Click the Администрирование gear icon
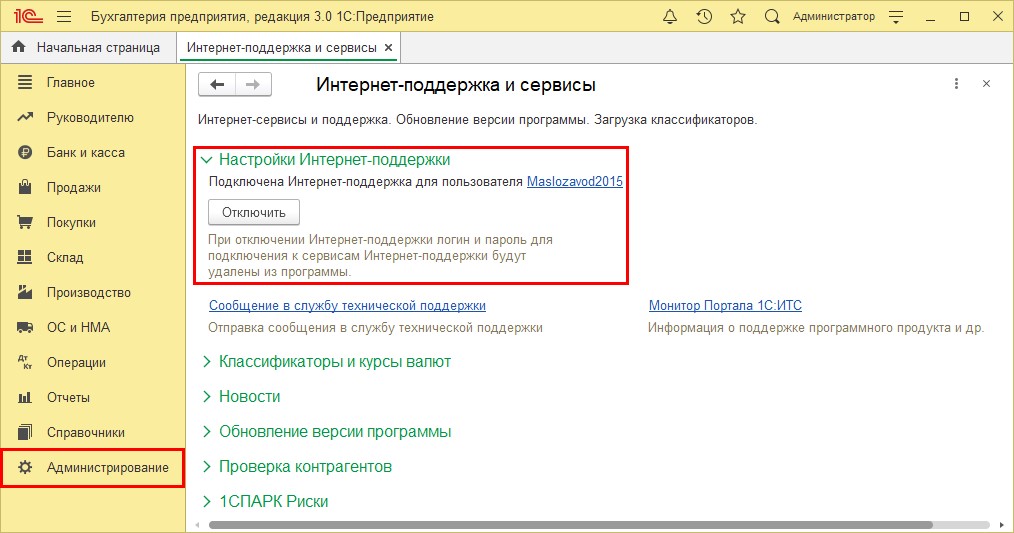 point(25,467)
